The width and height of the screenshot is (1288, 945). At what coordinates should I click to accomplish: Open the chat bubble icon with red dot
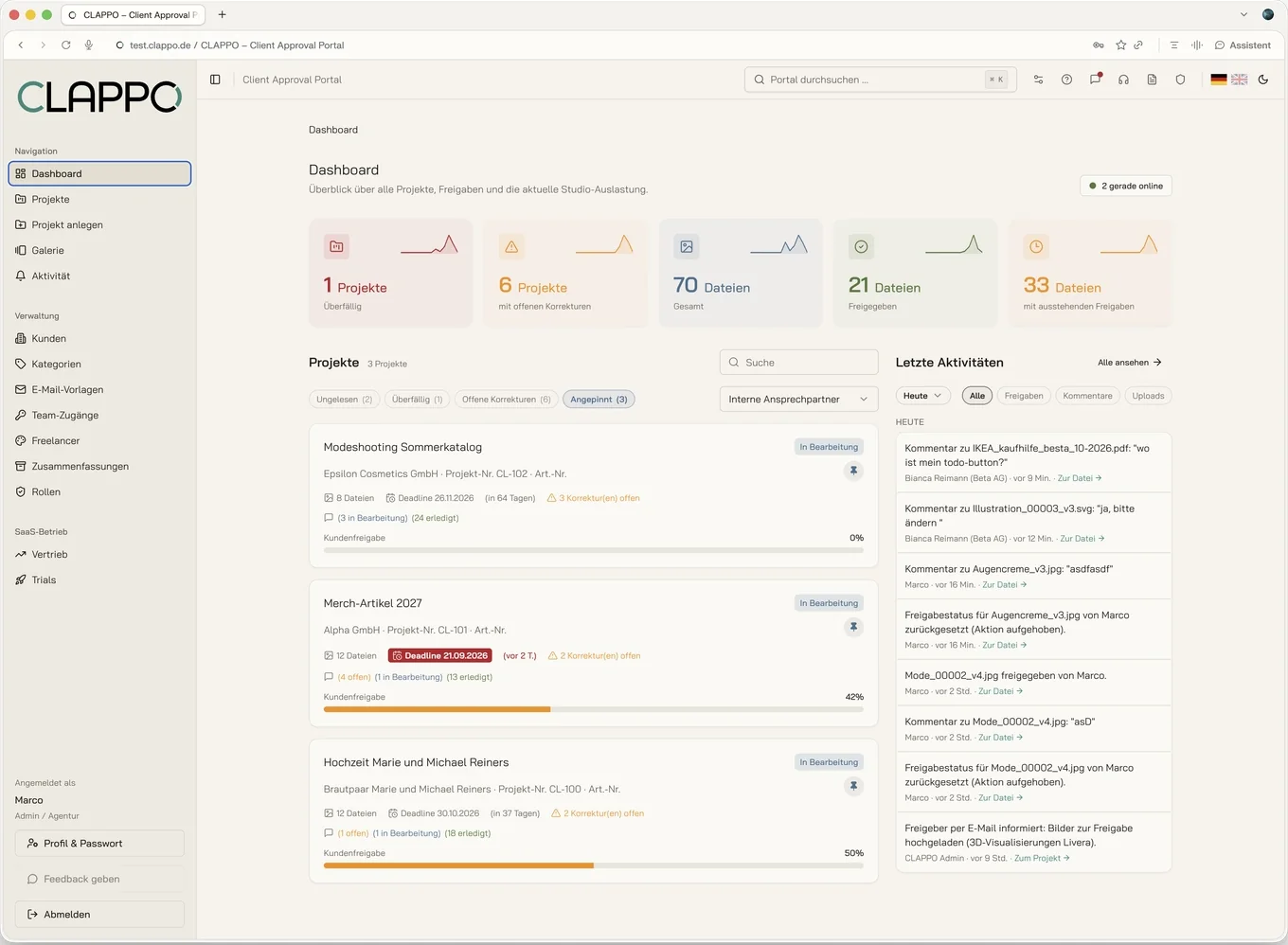(x=1095, y=80)
